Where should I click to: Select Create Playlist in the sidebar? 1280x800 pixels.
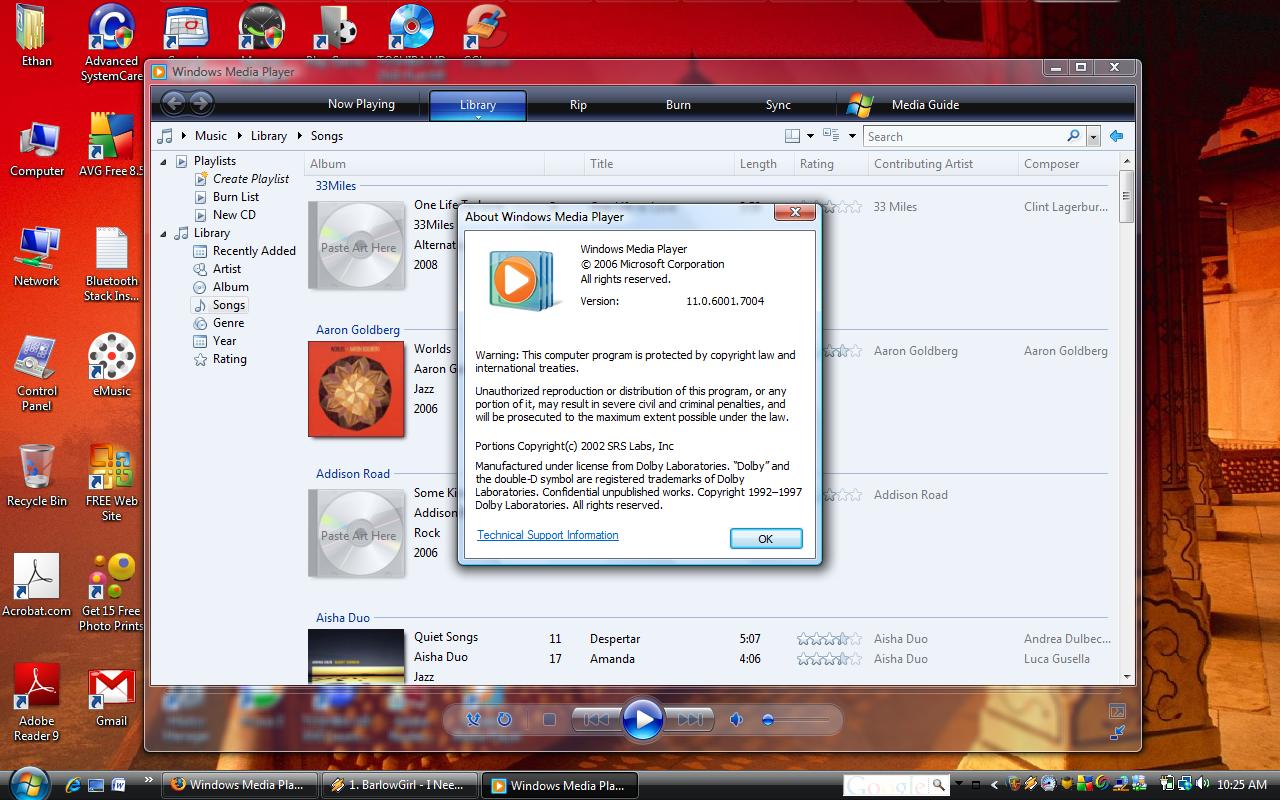(x=251, y=179)
